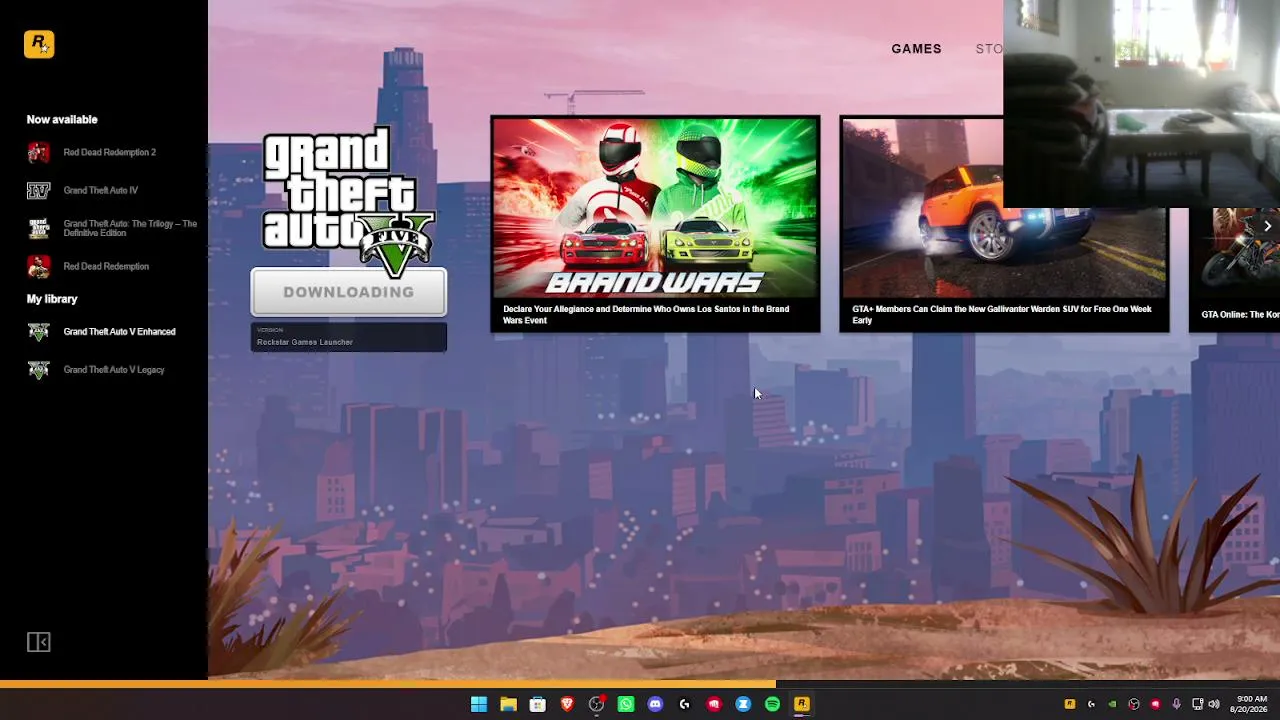
Task: Open WhatsApp from the taskbar
Action: [x=626, y=704]
